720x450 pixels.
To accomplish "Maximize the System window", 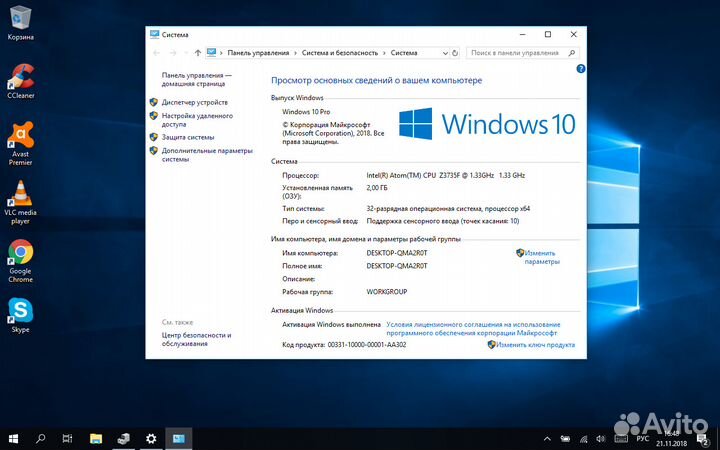I will pos(548,34).
